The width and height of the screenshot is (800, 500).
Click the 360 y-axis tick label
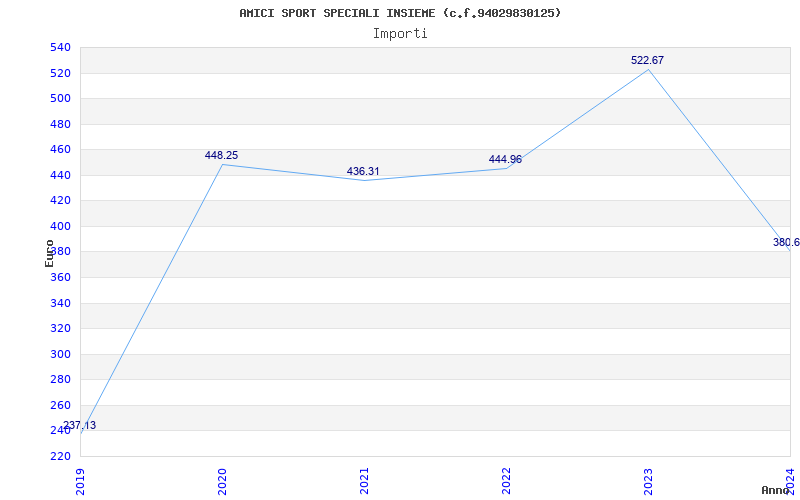tap(60, 278)
